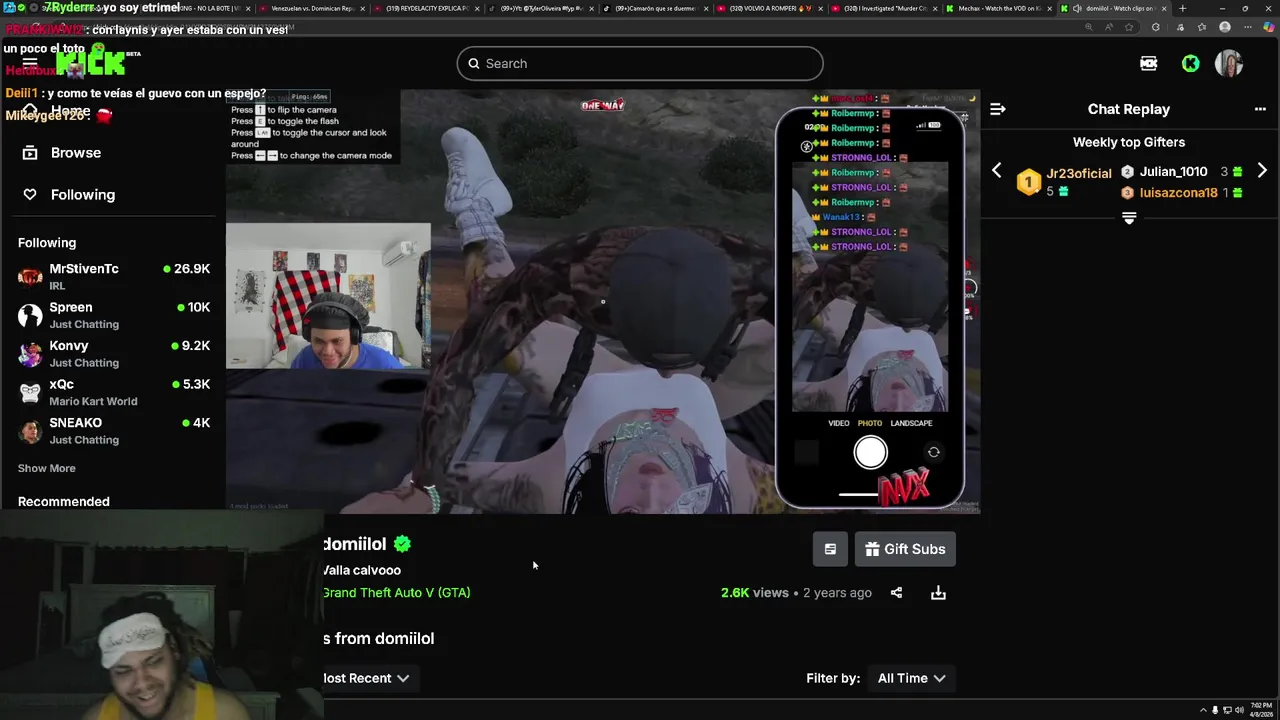Open read aloud icon in address bar
Image resolution: width=1280 pixels, height=720 pixels.
pyautogui.click(x=1109, y=27)
